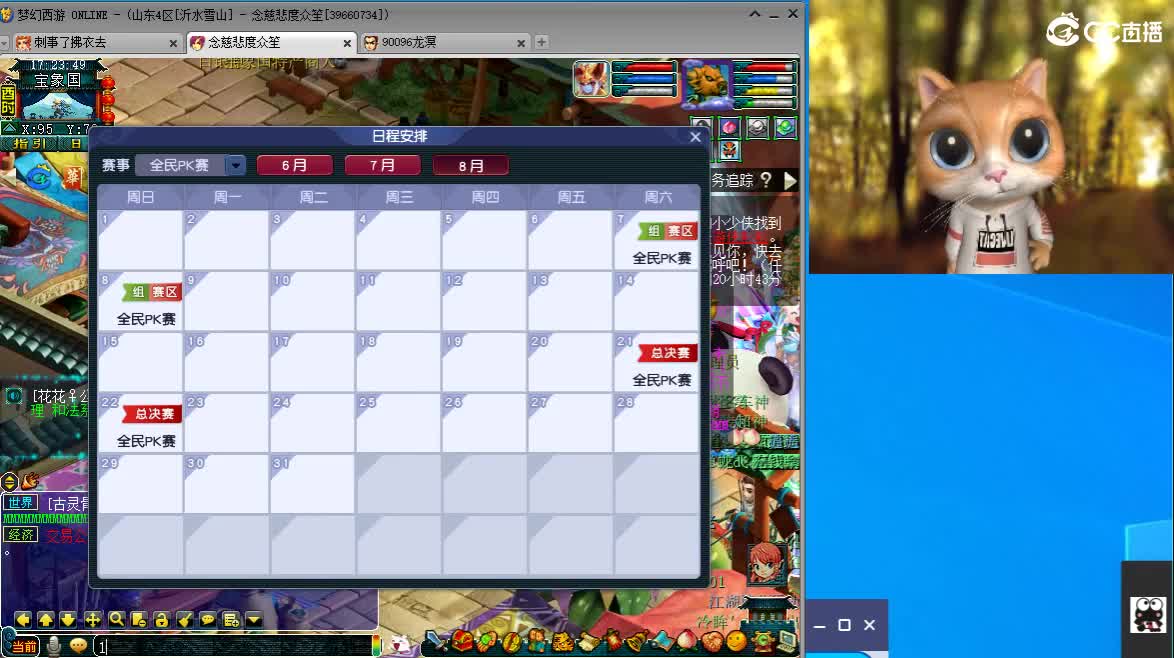Viewport: 1174px width, 658px height.
Task: Click the chat text input field
Action: (x=234, y=646)
